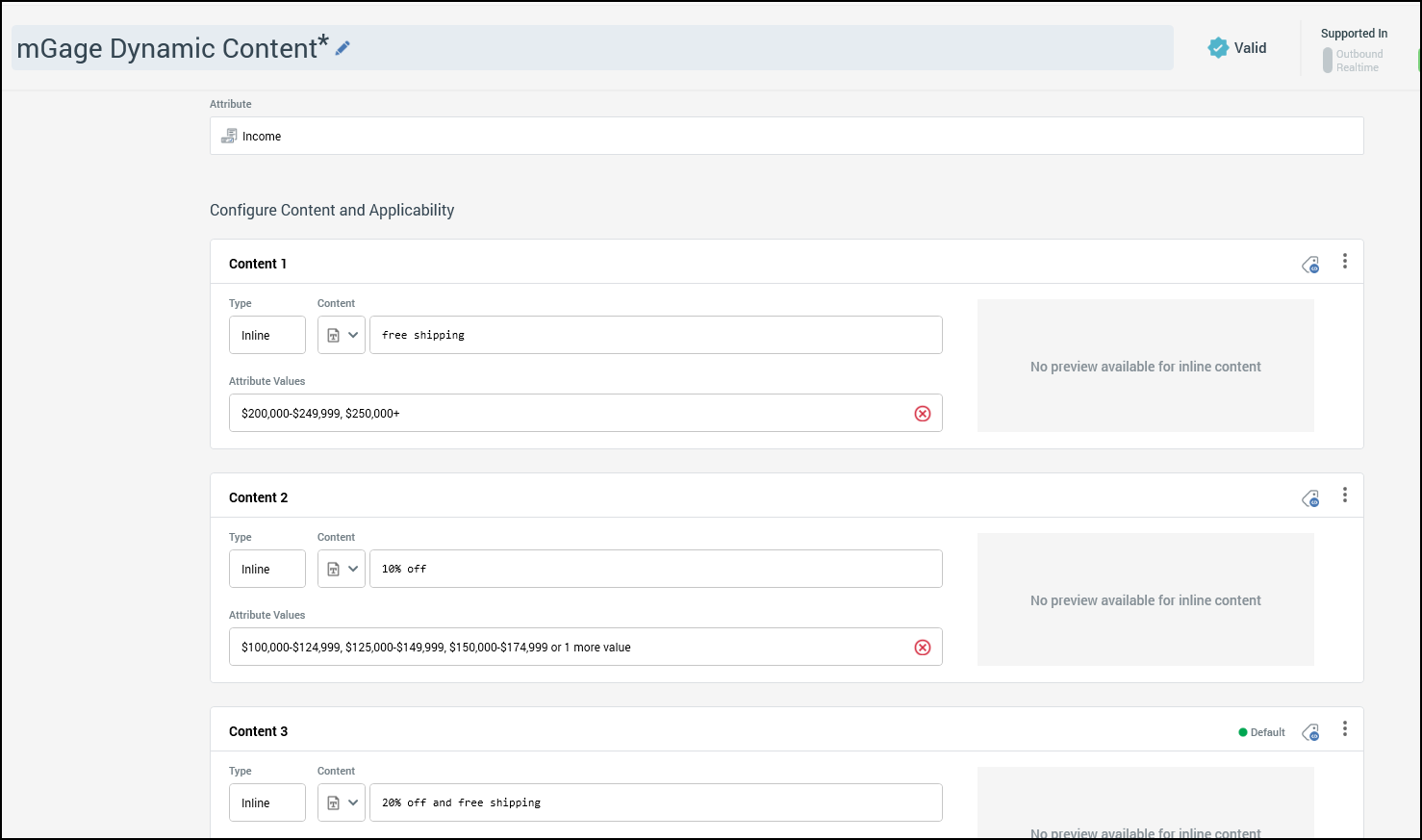
Task: Click the '10% off' content text field
Action: pos(655,570)
